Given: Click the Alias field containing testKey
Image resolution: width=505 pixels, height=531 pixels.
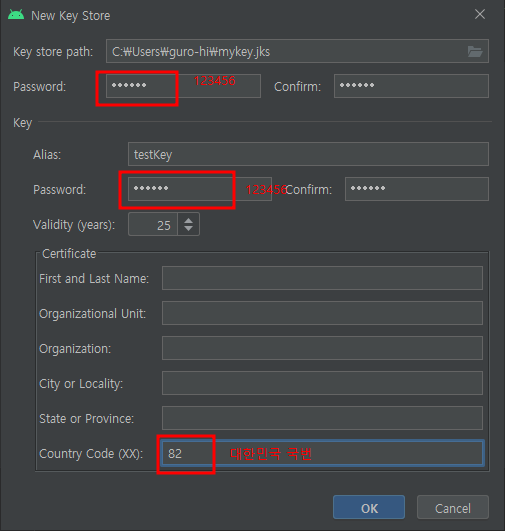Looking at the screenshot, I should (308, 154).
